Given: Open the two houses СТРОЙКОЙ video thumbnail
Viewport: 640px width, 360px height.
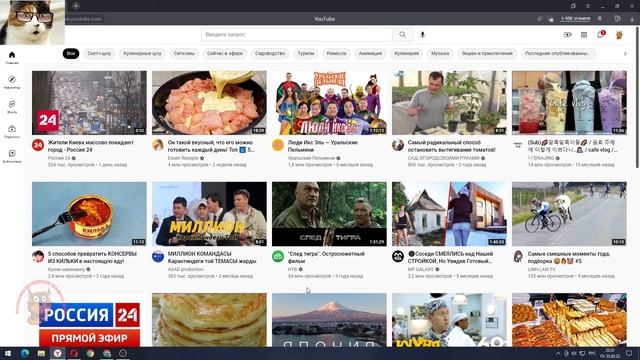Looking at the screenshot, I should pyautogui.click(x=449, y=214).
